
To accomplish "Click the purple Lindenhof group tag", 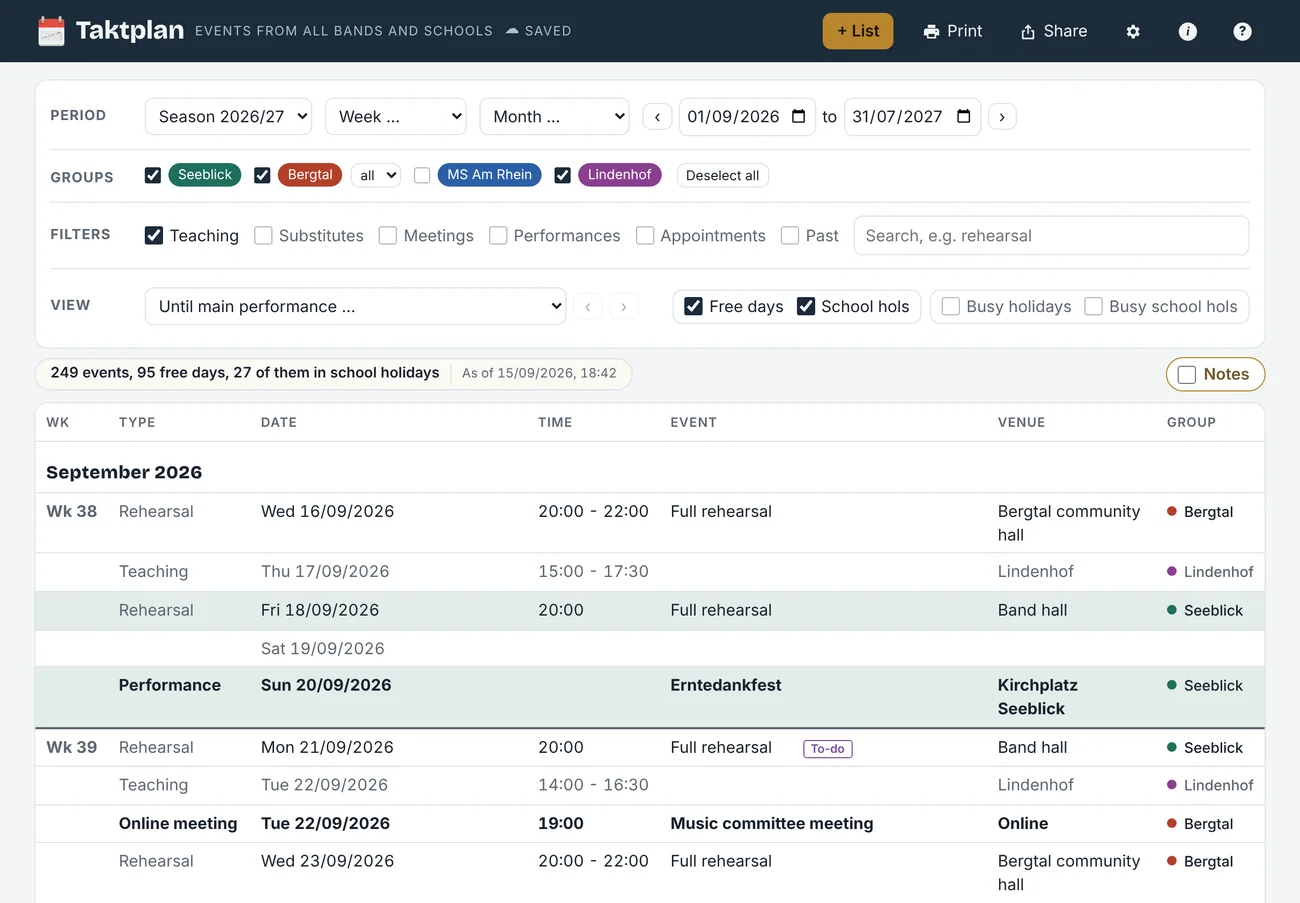I will (x=619, y=175).
